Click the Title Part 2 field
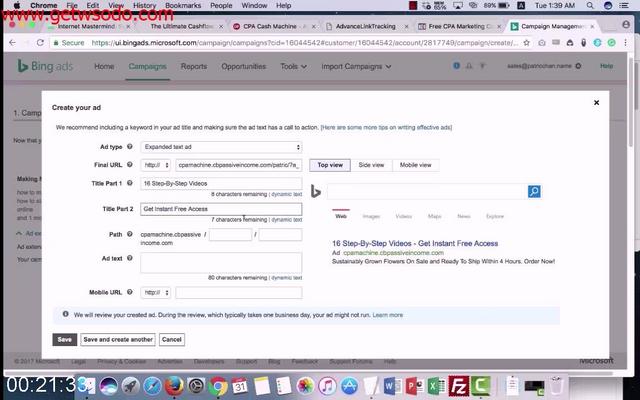The image size is (640, 400). [221, 209]
